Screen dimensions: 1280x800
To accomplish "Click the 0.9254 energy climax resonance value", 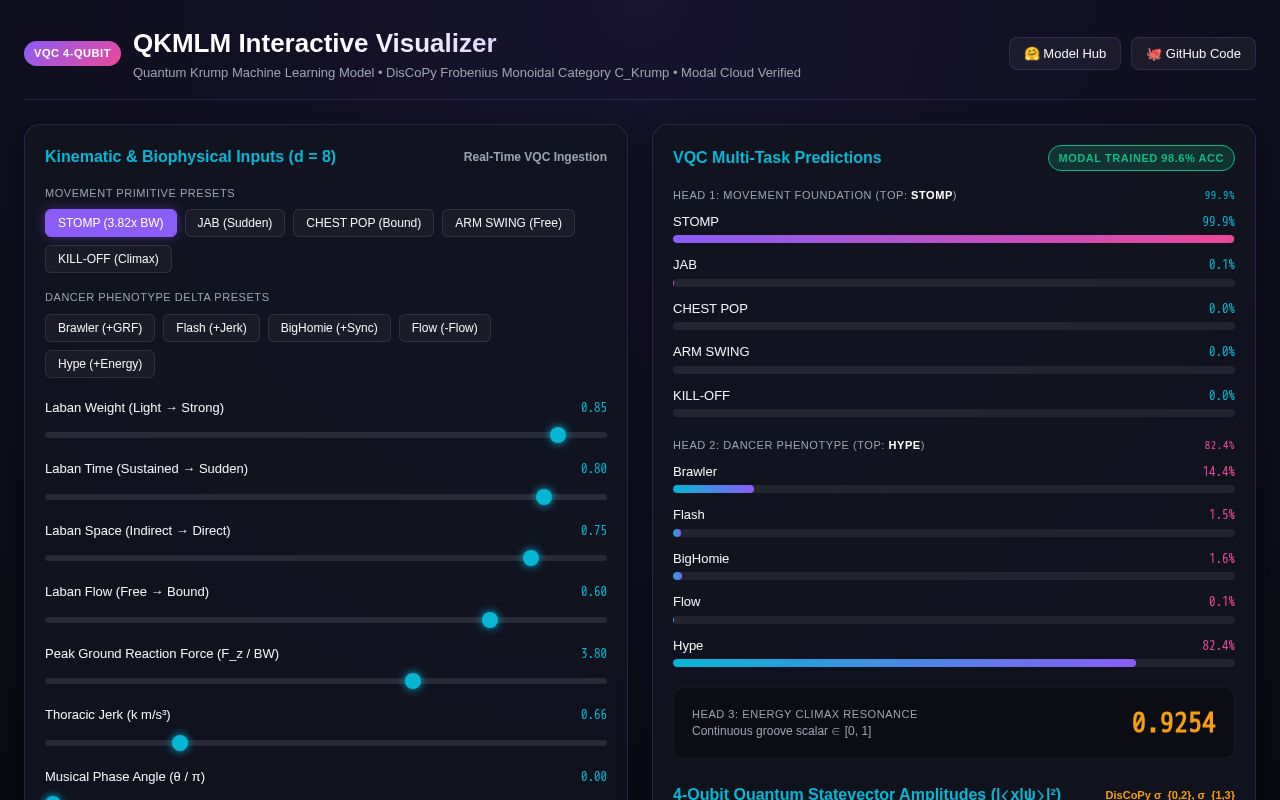I will pyautogui.click(x=1174, y=723).
